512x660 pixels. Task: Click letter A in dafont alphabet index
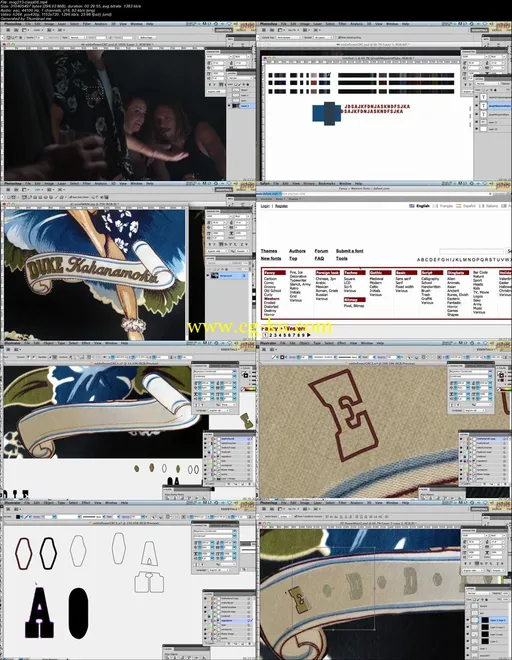419,260
